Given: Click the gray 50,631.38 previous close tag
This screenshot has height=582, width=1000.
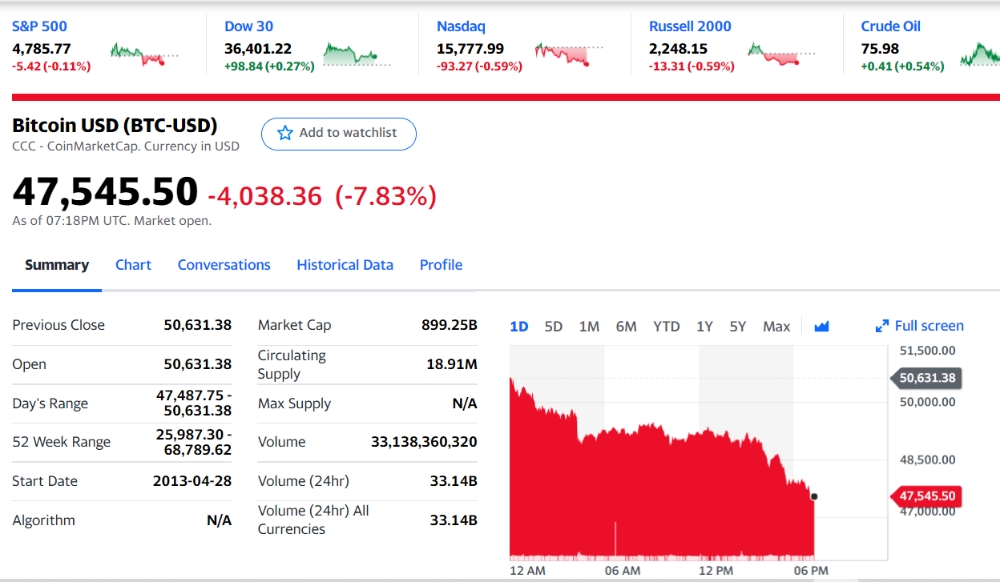Looking at the screenshot, I should [x=926, y=378].
